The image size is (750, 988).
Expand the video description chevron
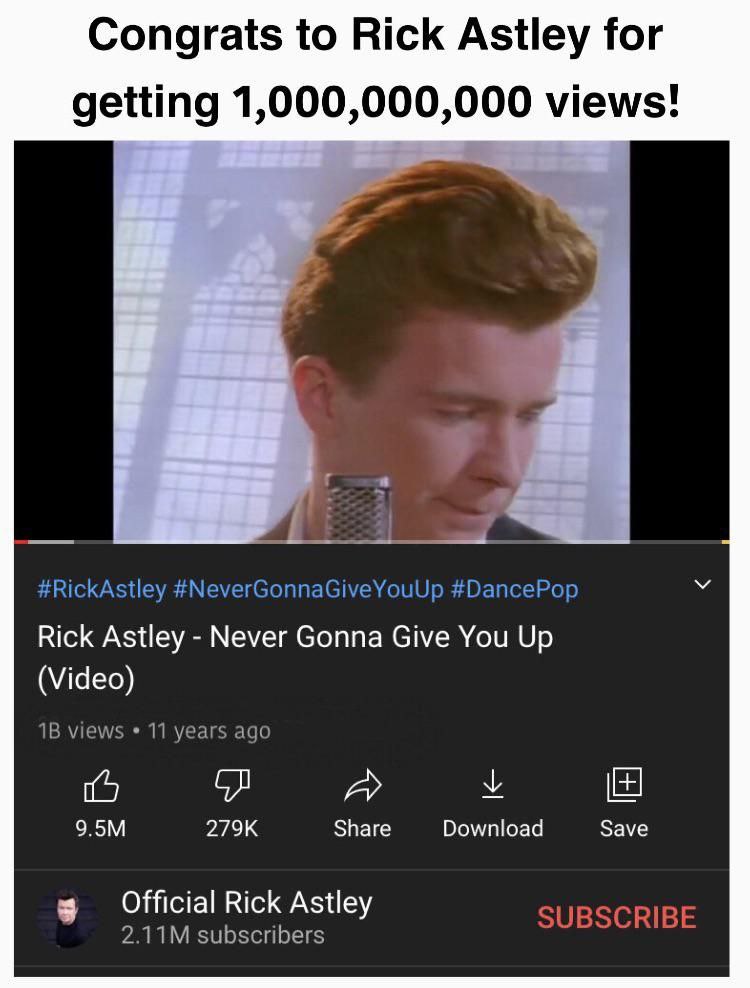click(x=702, y=584)
